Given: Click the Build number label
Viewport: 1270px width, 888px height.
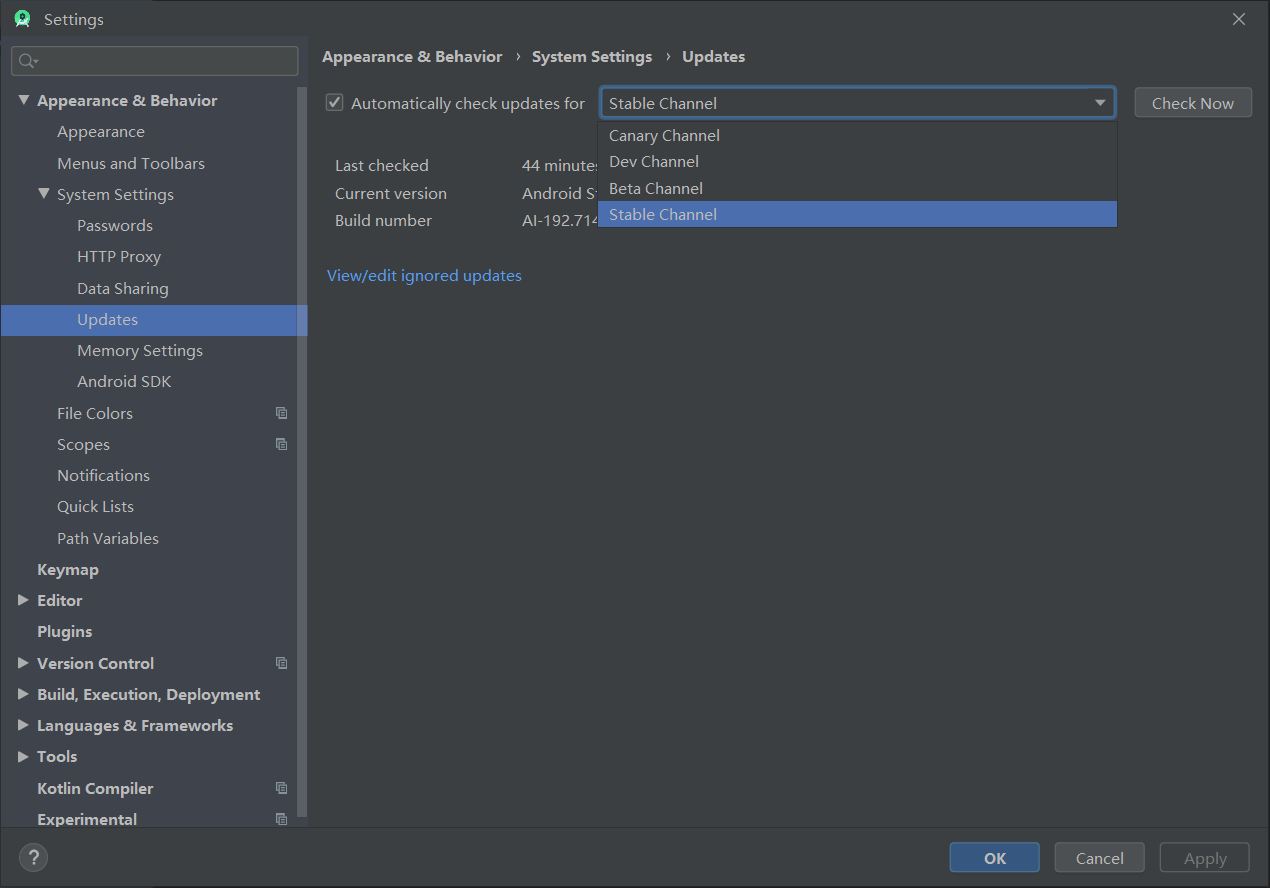Looking at the screenshot, I should coord(384,220).
